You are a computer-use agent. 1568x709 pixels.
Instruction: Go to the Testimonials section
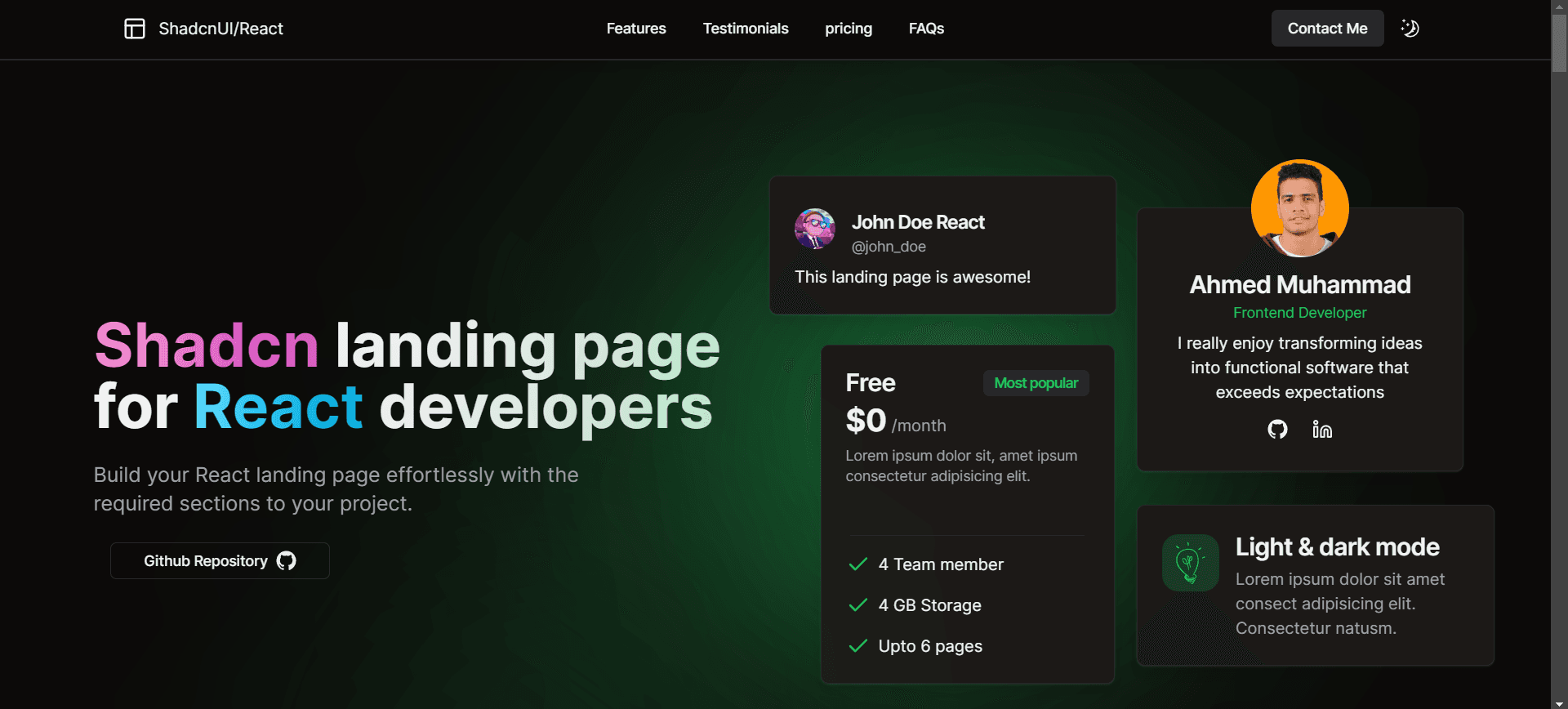pos(746,29)
